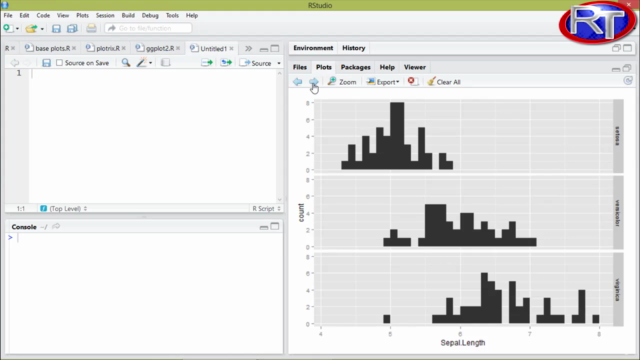
Task: Open the Source options dropdown arrow
Action: 279,64
